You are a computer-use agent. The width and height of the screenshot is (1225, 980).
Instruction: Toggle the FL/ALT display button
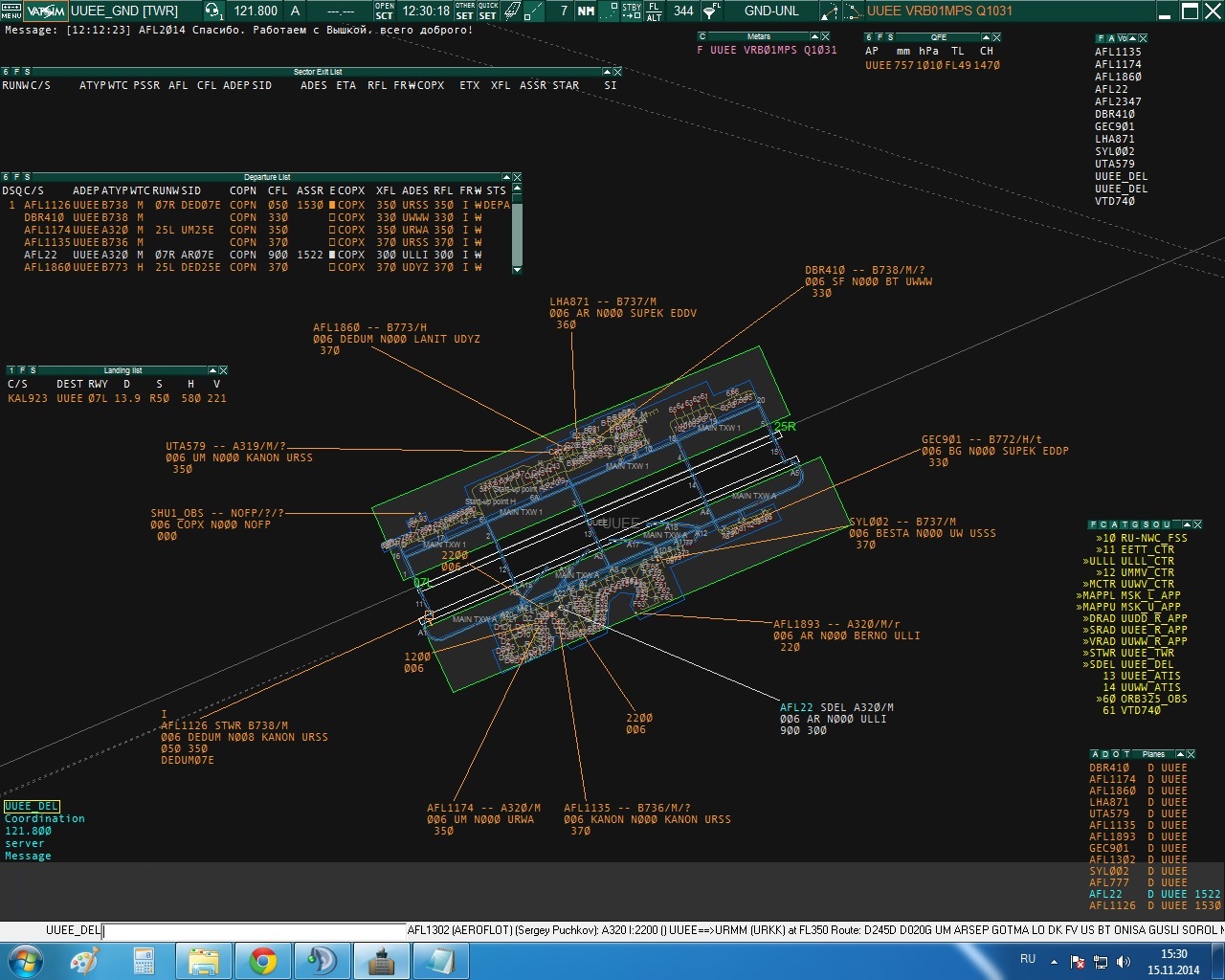coord(655,11)
